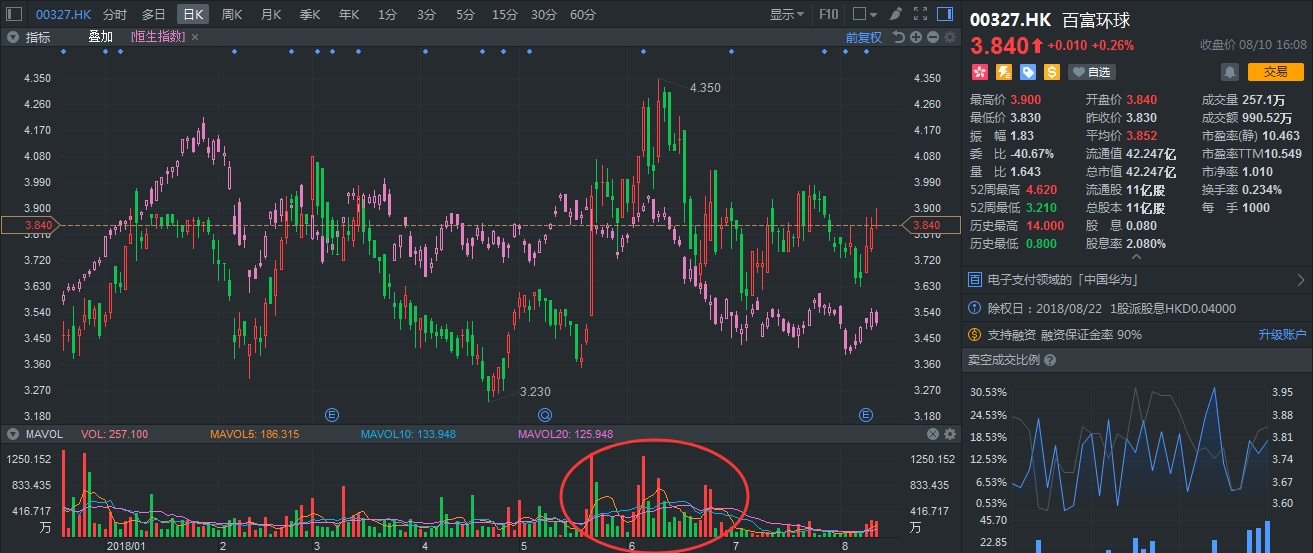
Task: Click the 升级账户 link
Action: (x=1282, y=334)
